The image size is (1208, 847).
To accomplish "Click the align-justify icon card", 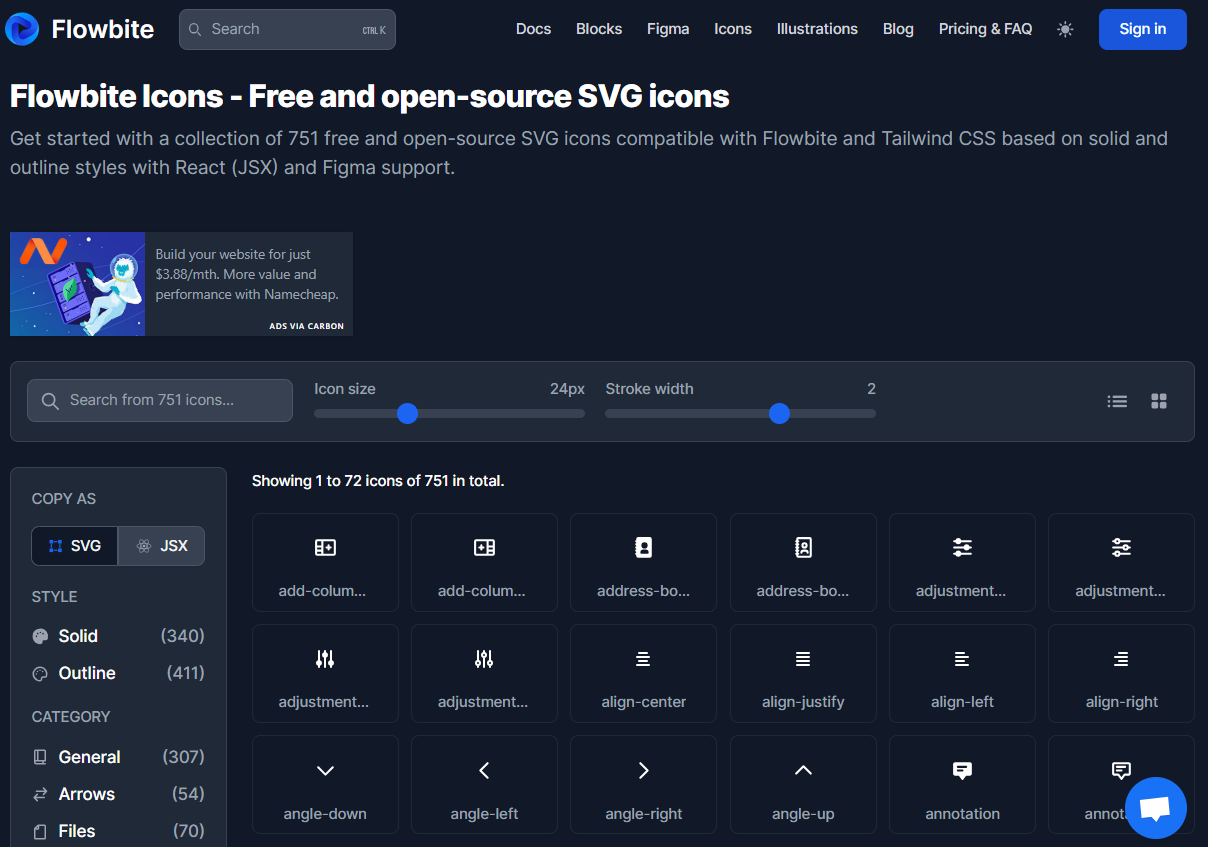I will click(803, 673).
